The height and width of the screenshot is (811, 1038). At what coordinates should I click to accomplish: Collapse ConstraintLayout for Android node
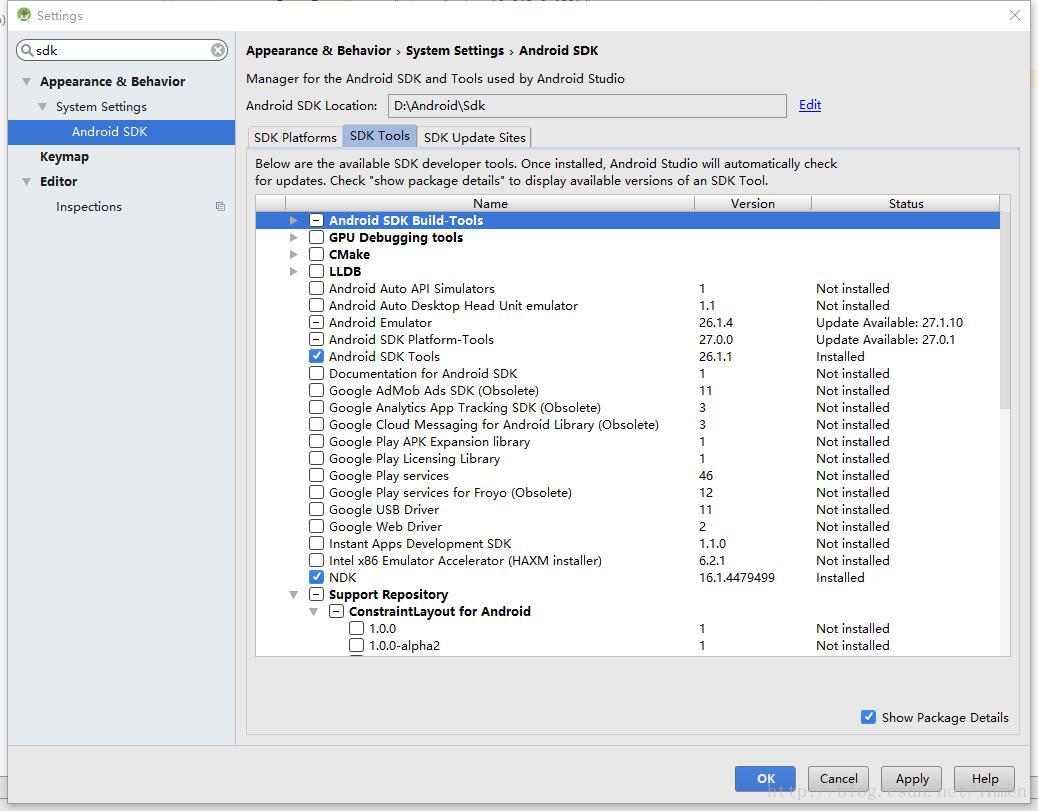click(313, 612)
